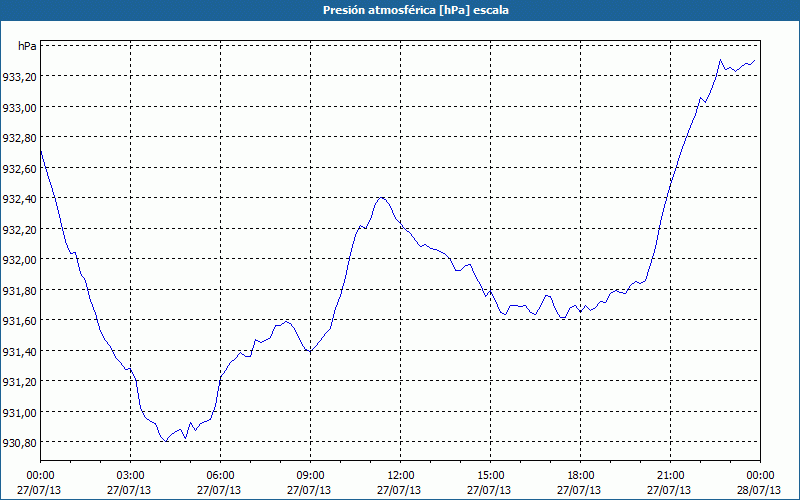Click the 930,80 y-axis label
Viewport: 800px width, 500px height.
[x=19, y=443]
